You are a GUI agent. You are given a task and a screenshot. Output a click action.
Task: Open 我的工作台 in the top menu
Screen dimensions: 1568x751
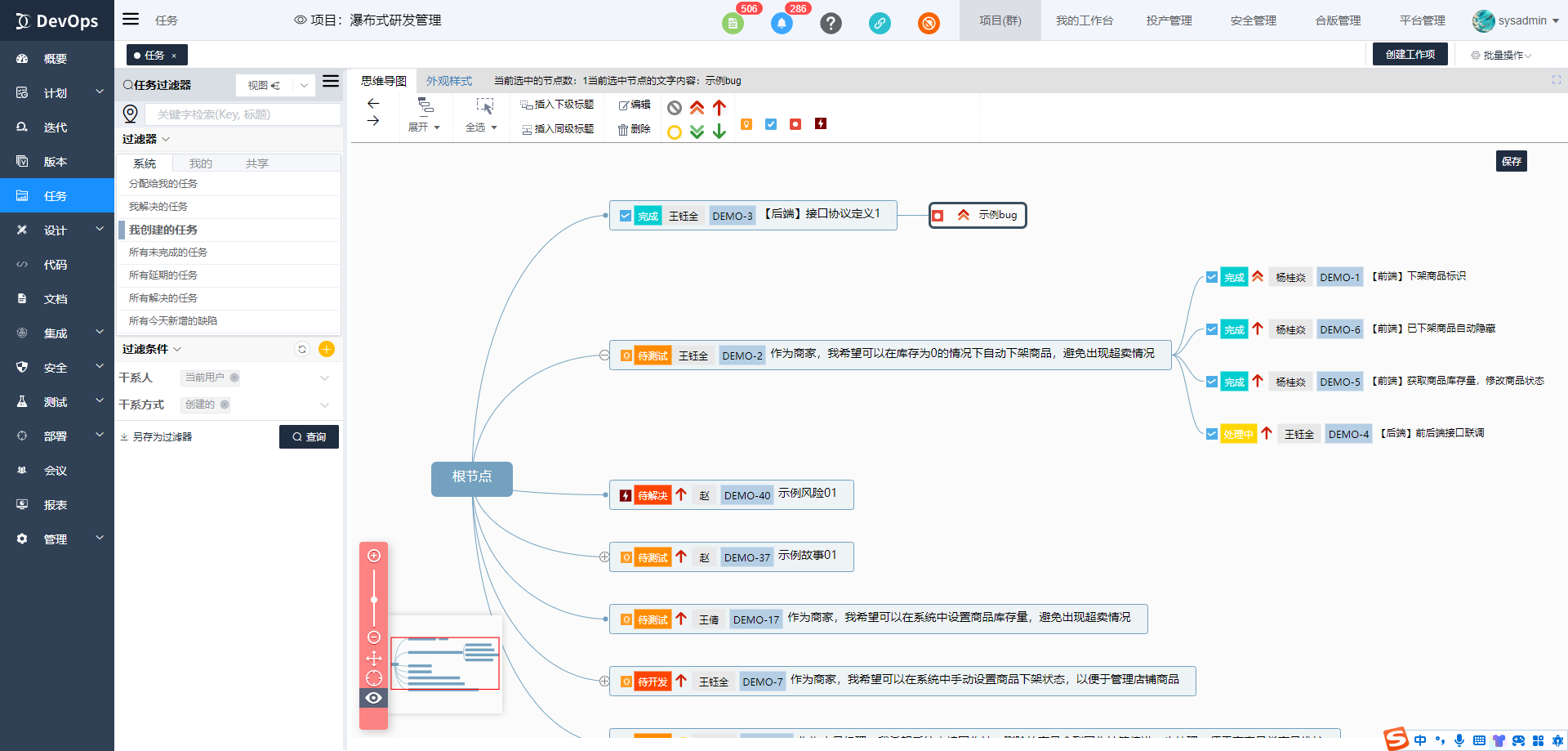1084,20
